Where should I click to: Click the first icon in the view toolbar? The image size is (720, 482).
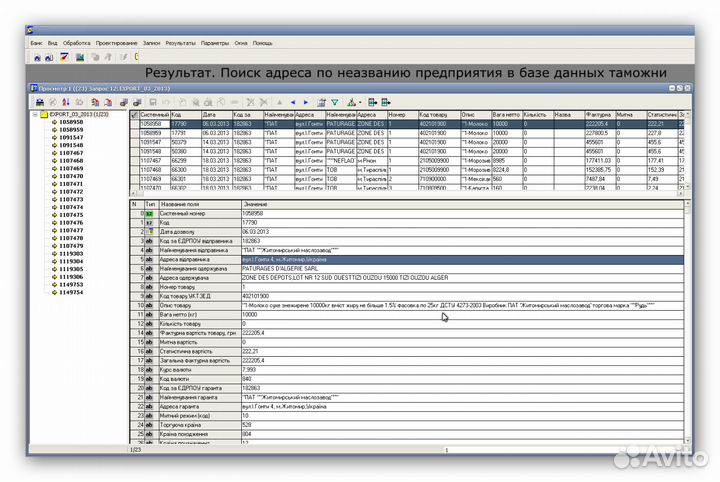(39, 102)
